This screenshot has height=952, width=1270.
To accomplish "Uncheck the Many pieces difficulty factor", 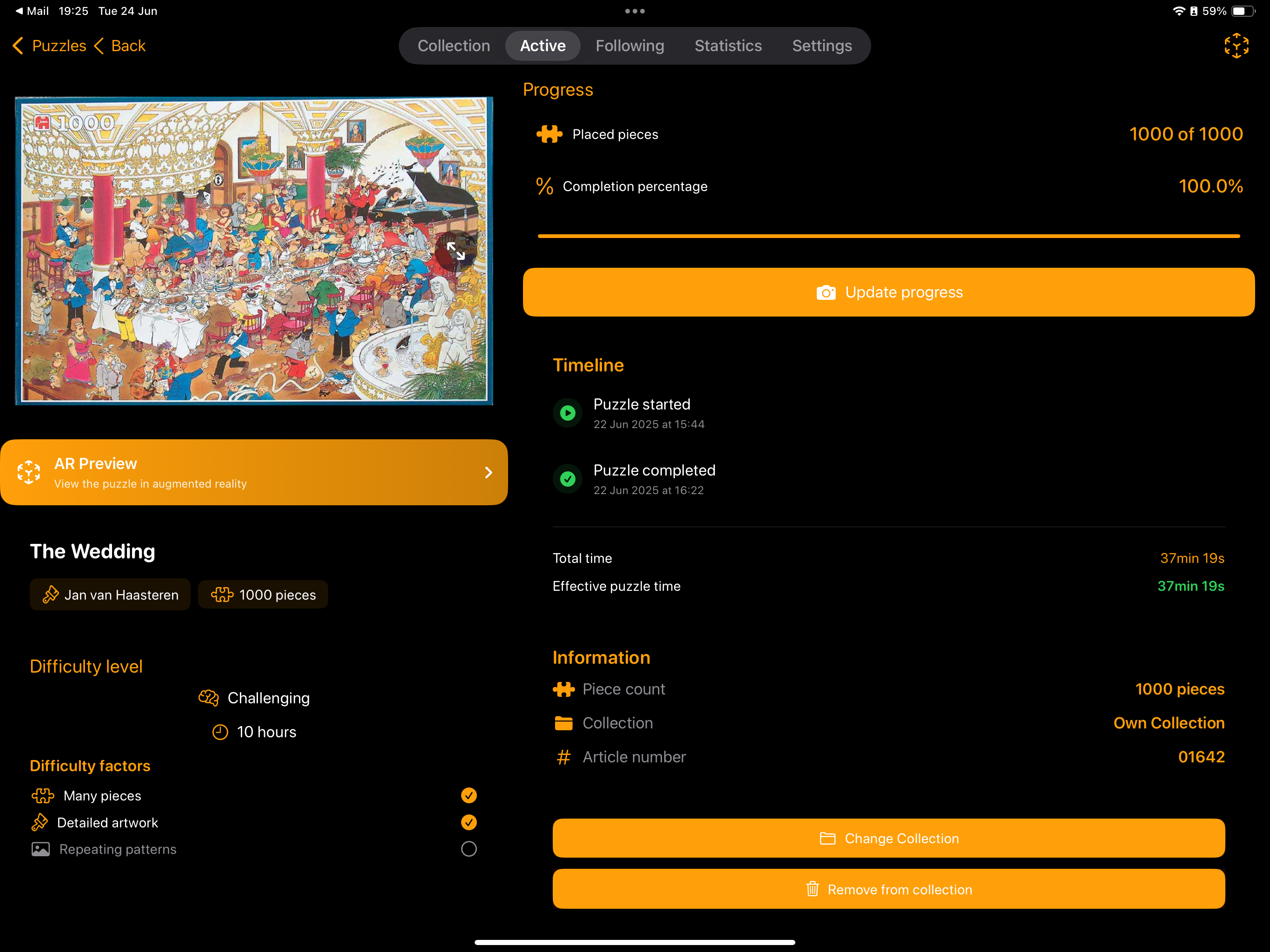I will (x=469, y=795).
